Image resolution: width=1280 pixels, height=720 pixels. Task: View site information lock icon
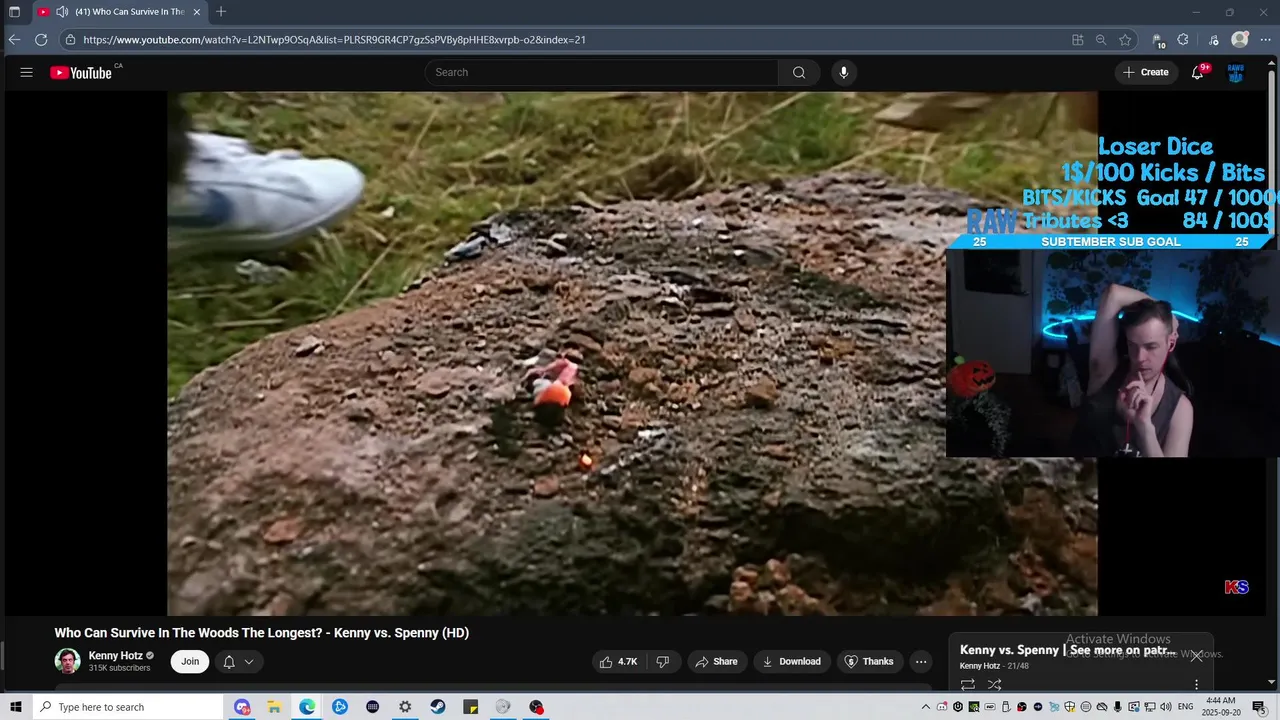coord(70,40)
